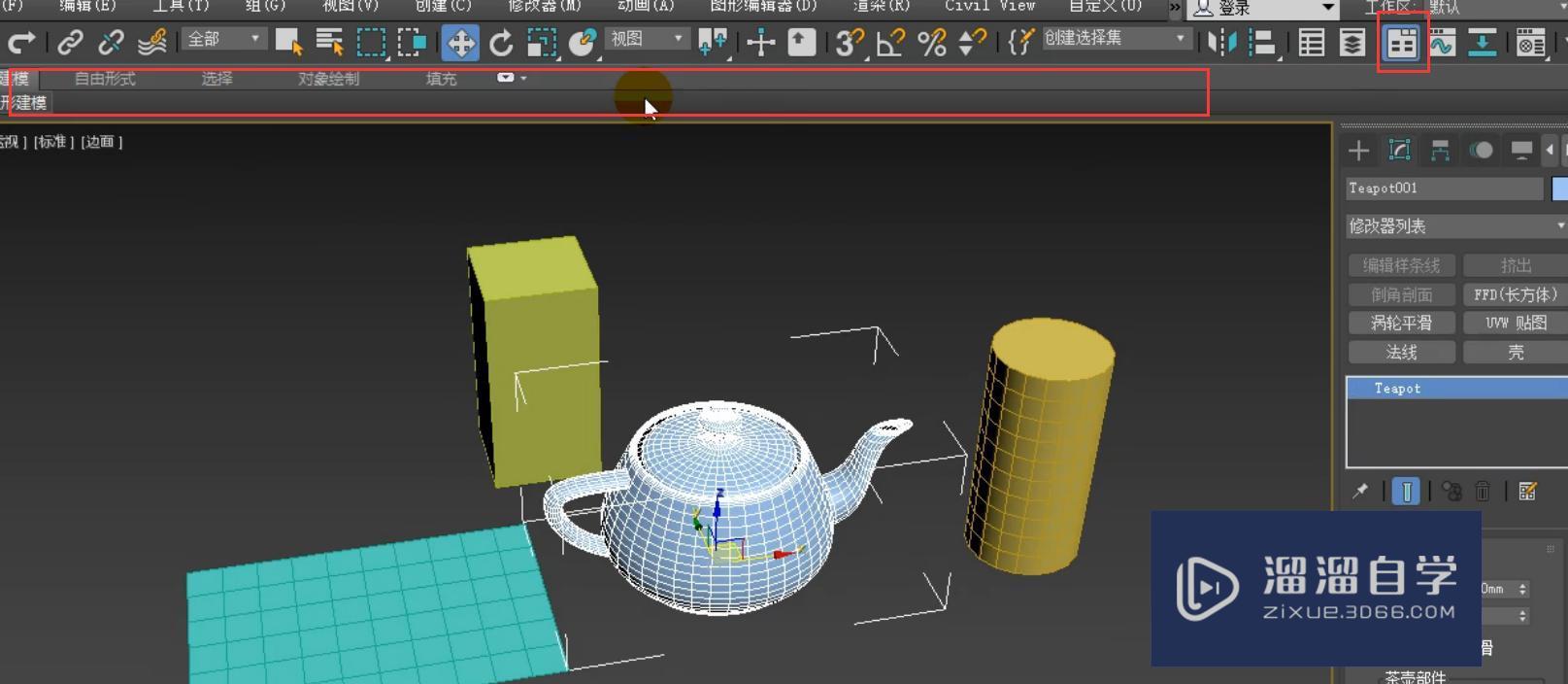The image size is (1568, 684).
Task: Click the Mirror tool icon
Action: [1222, 43]
